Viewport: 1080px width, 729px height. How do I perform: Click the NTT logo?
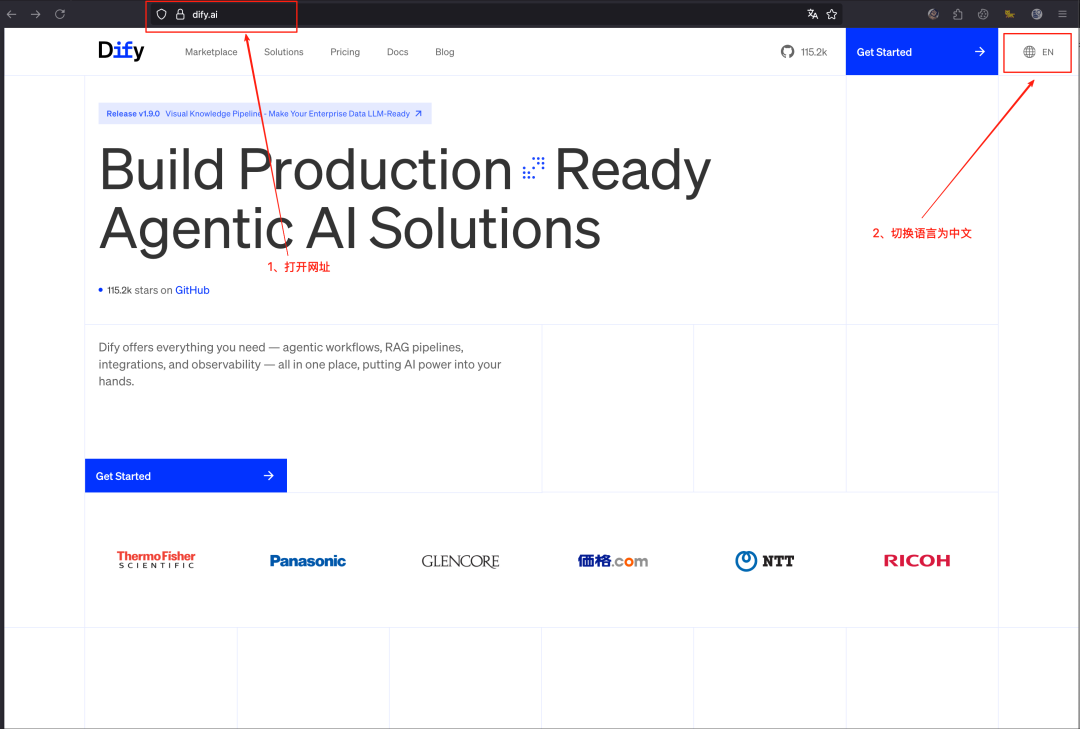click(x=765, y=561)
